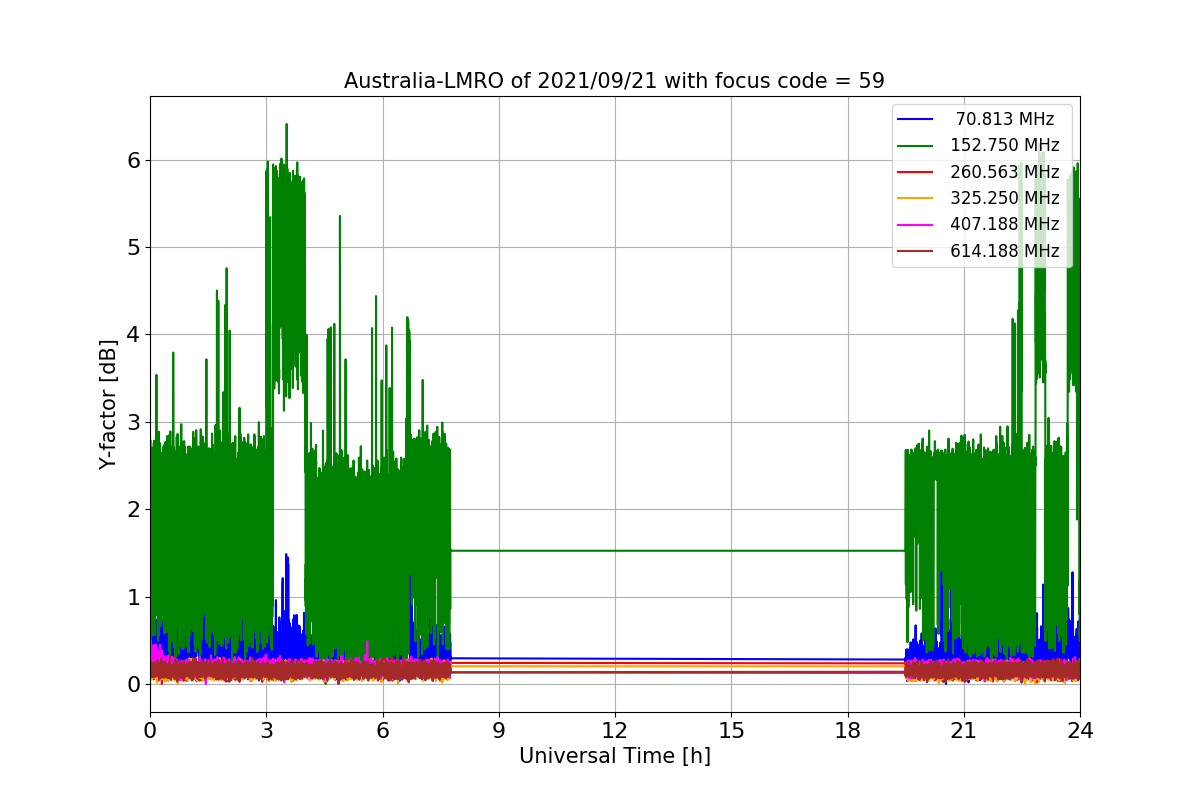Click the y-axis tick label 5
Image resolution: width=1200 pixels, height=800 pixels.
134,247
